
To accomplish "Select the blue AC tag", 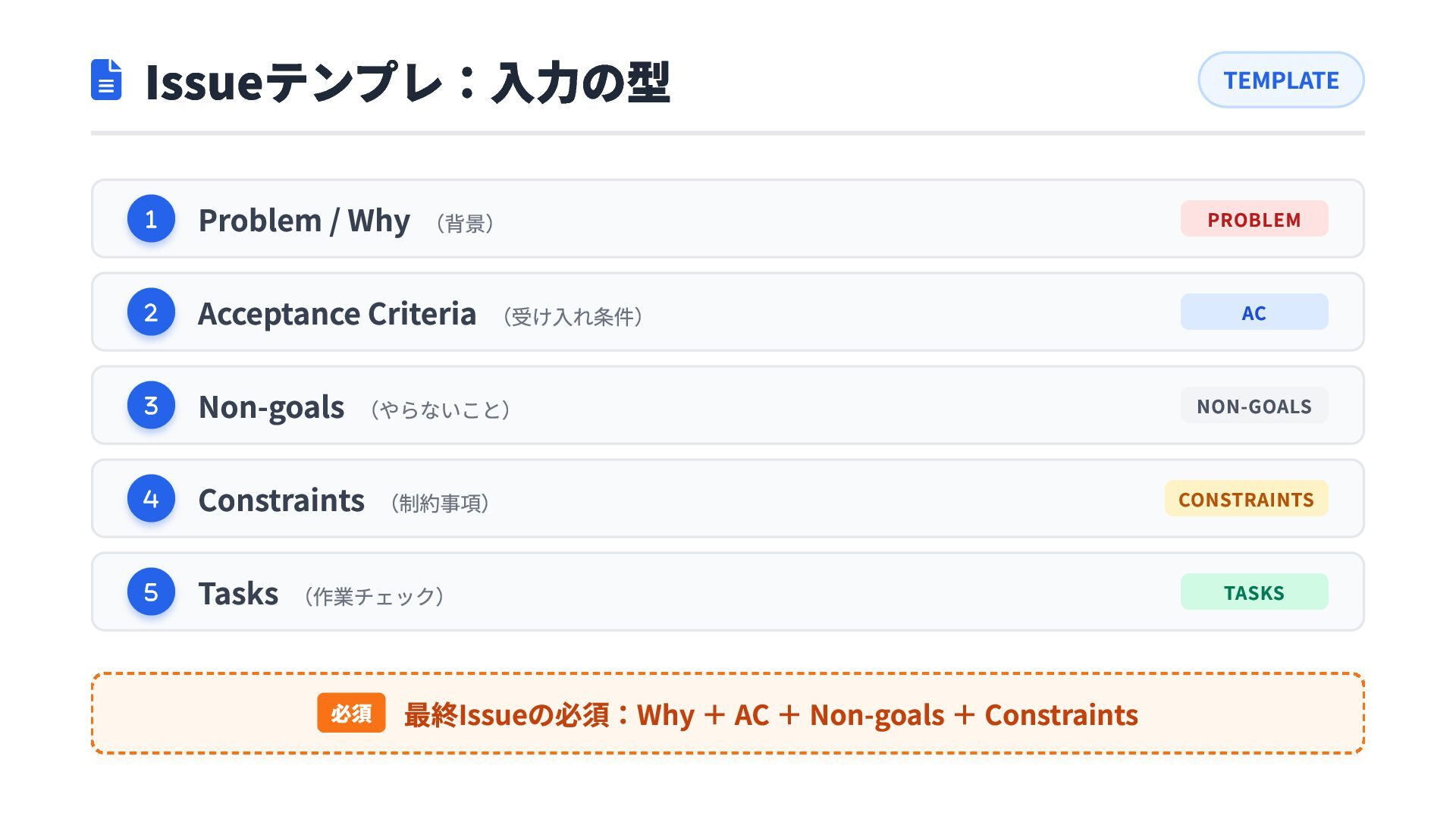I will click(x=1254, y=312).
